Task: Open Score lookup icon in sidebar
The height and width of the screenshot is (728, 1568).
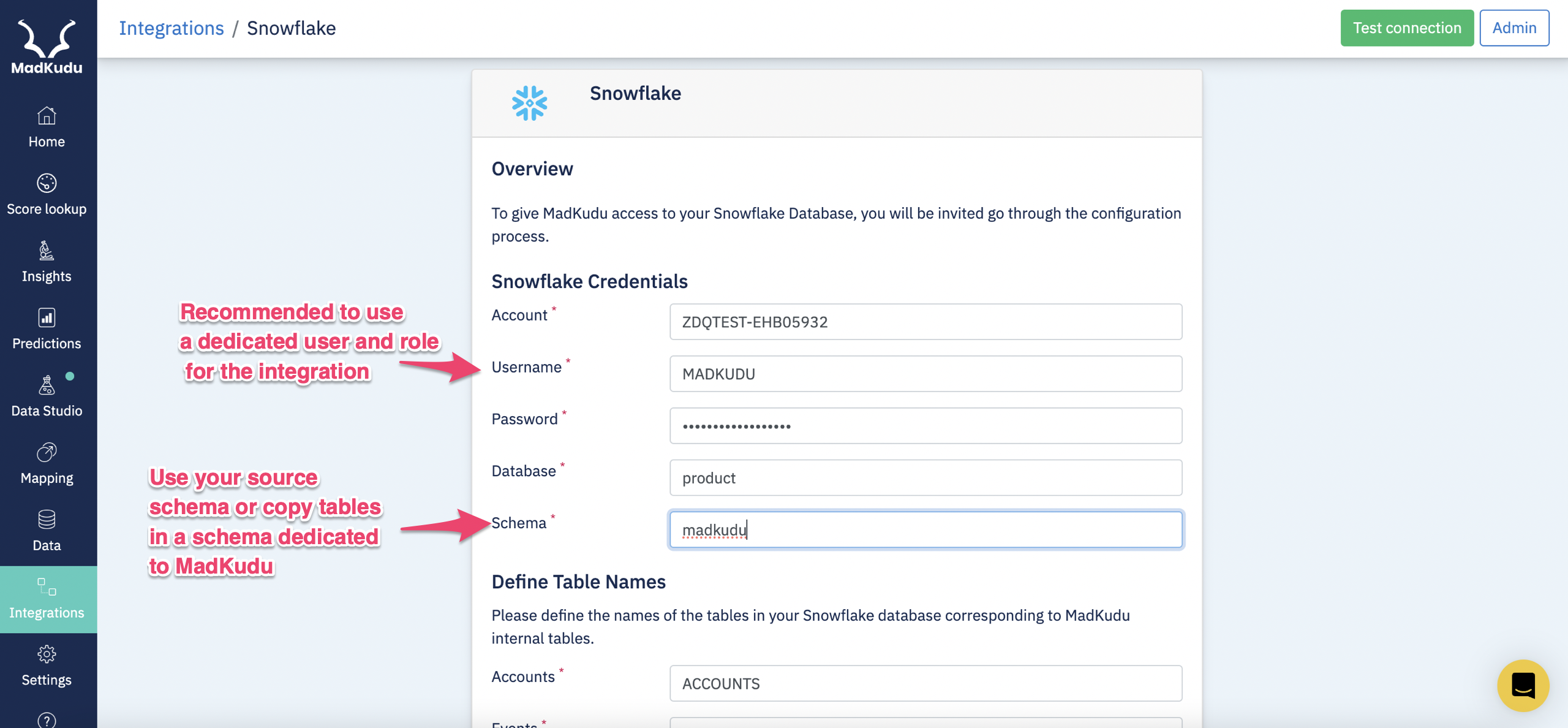Action: (47, 183)
